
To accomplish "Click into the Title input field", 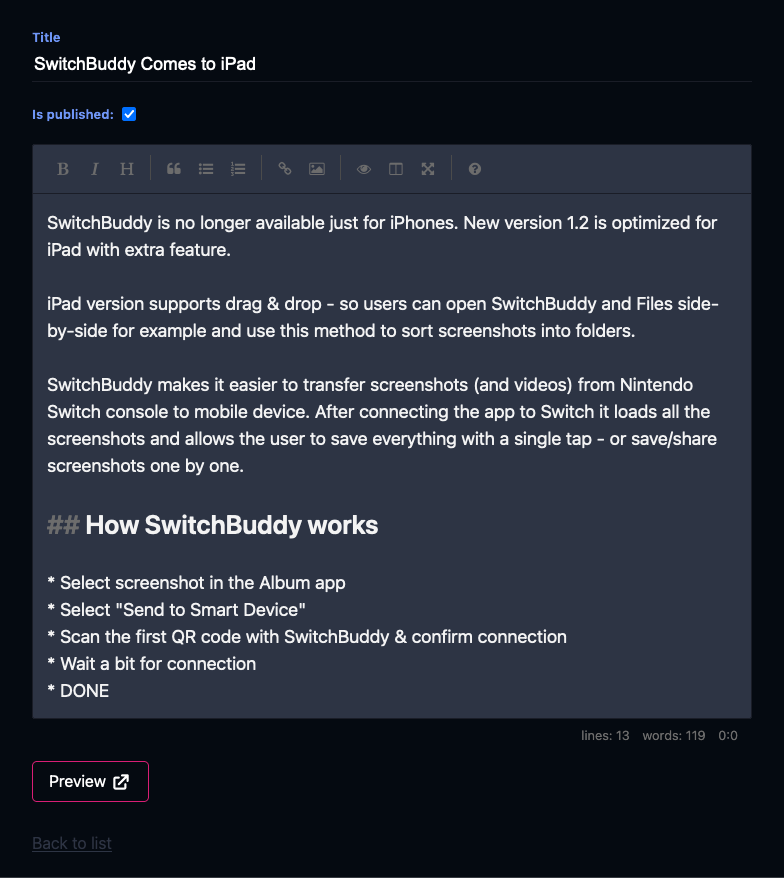I will (391, 64).
